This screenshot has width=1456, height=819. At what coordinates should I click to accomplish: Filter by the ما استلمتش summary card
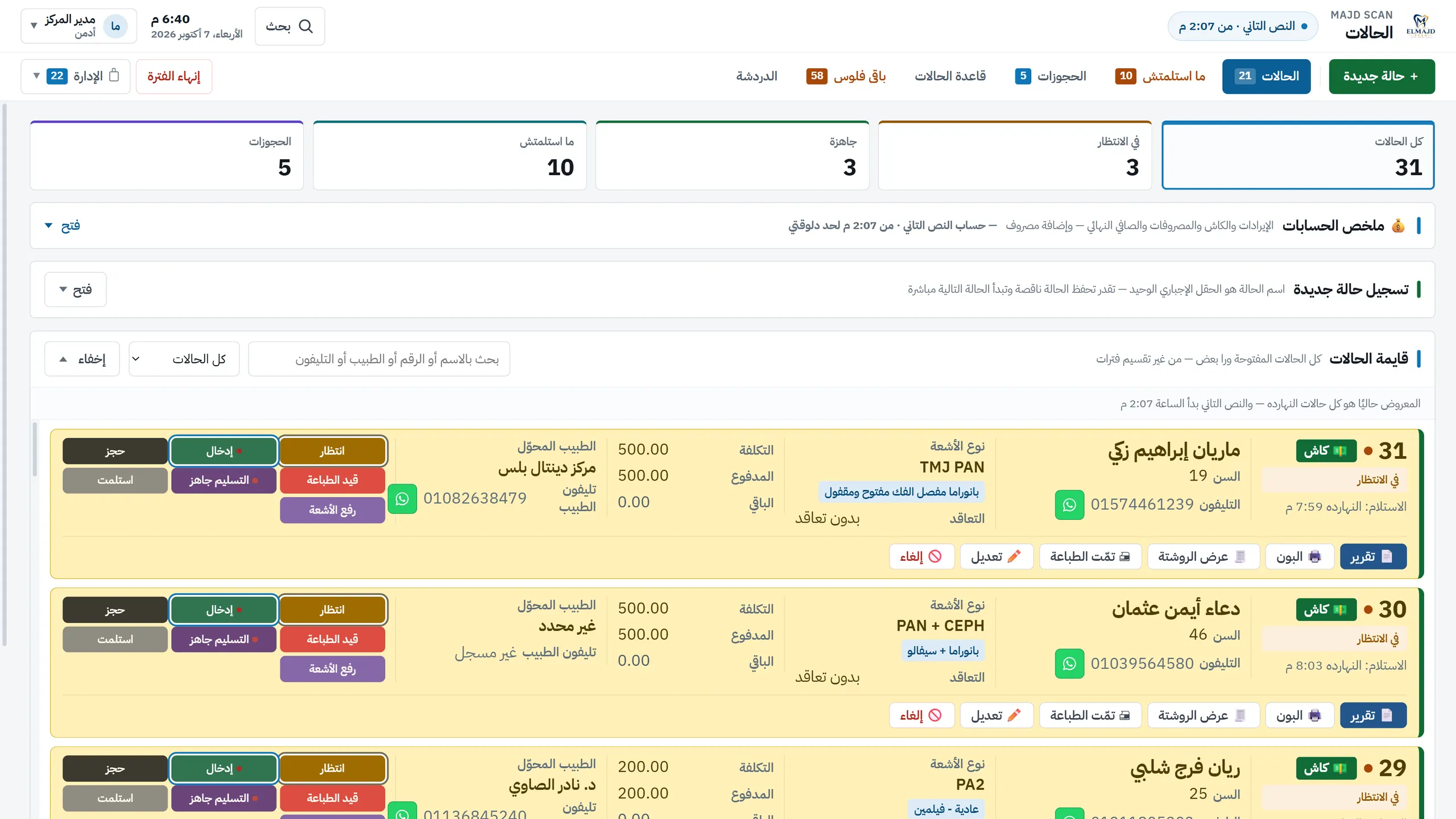point(449,155)
